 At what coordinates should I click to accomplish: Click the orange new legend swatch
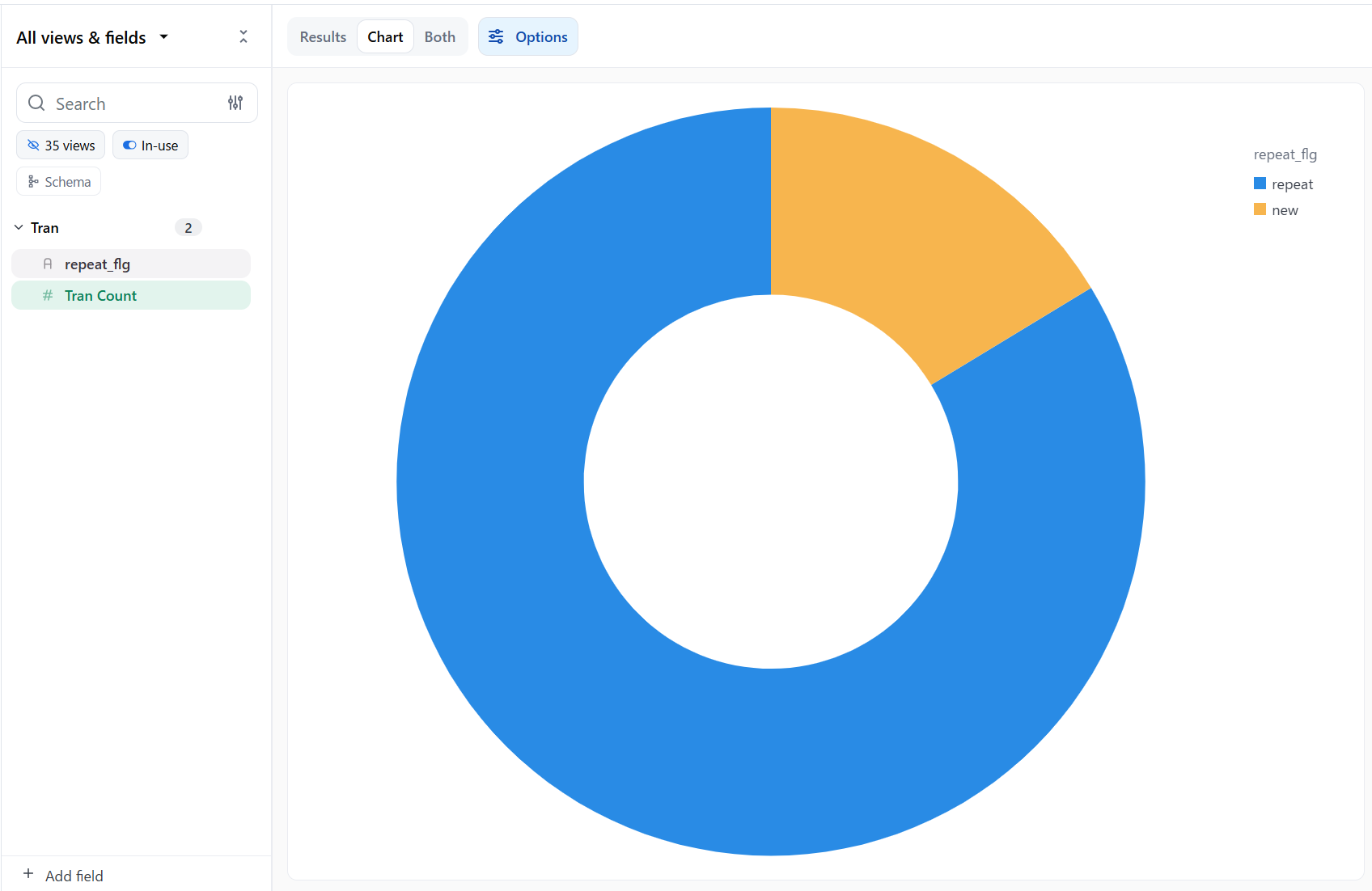[x=1260, y=210]
